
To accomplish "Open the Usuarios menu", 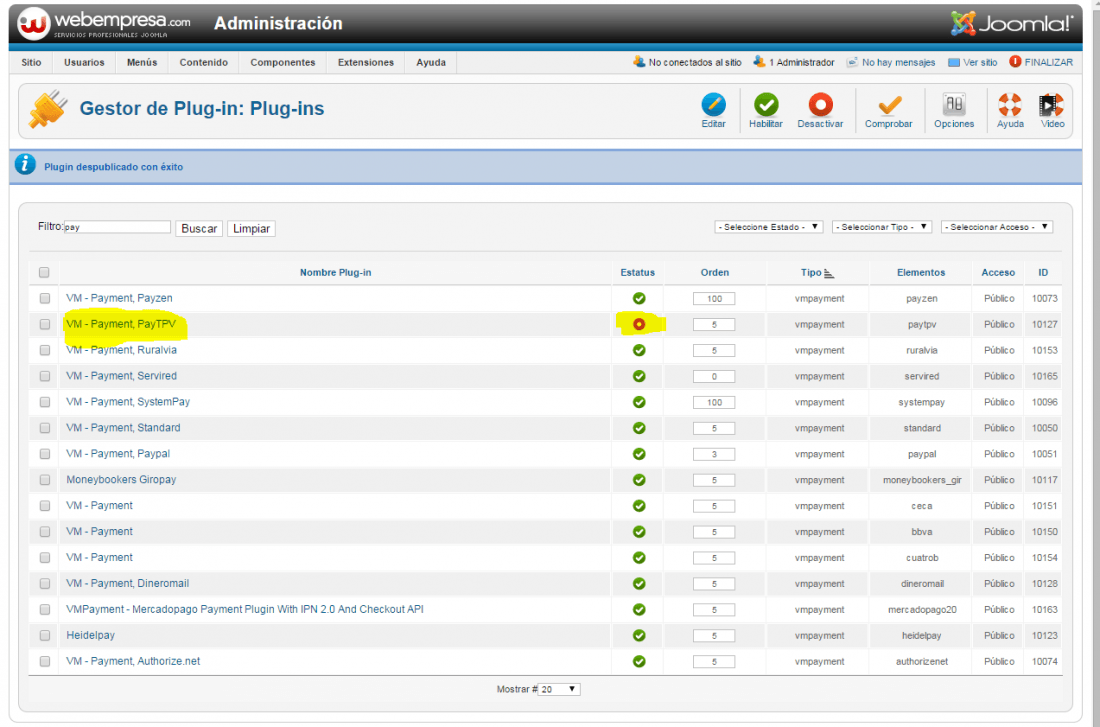I will [84, 62].
